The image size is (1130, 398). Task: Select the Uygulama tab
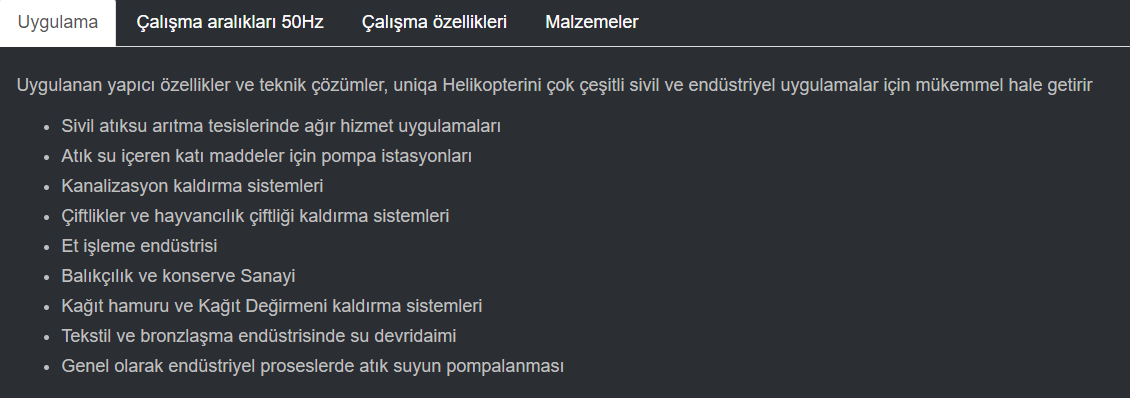58,22
